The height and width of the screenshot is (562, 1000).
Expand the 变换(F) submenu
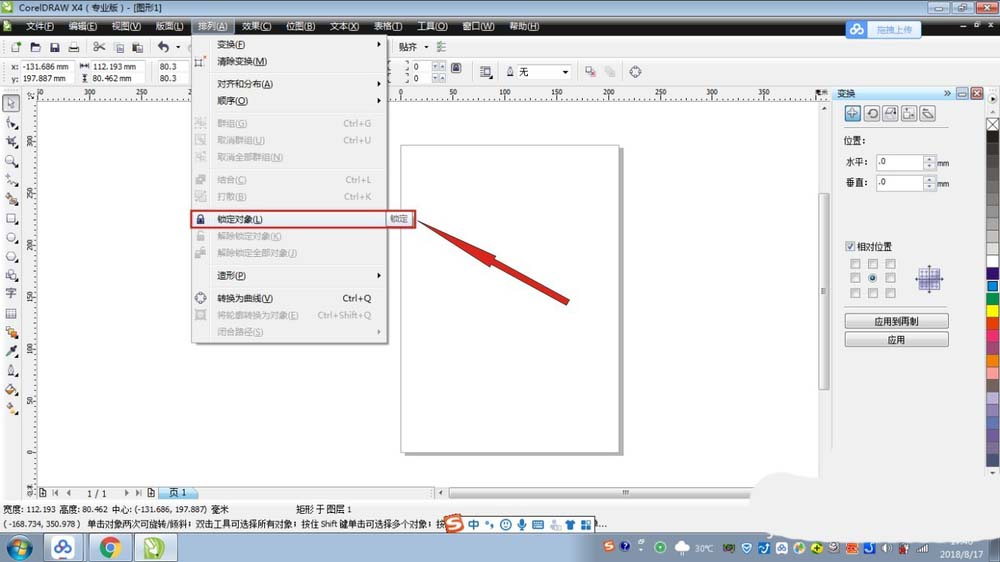[290, 45]
